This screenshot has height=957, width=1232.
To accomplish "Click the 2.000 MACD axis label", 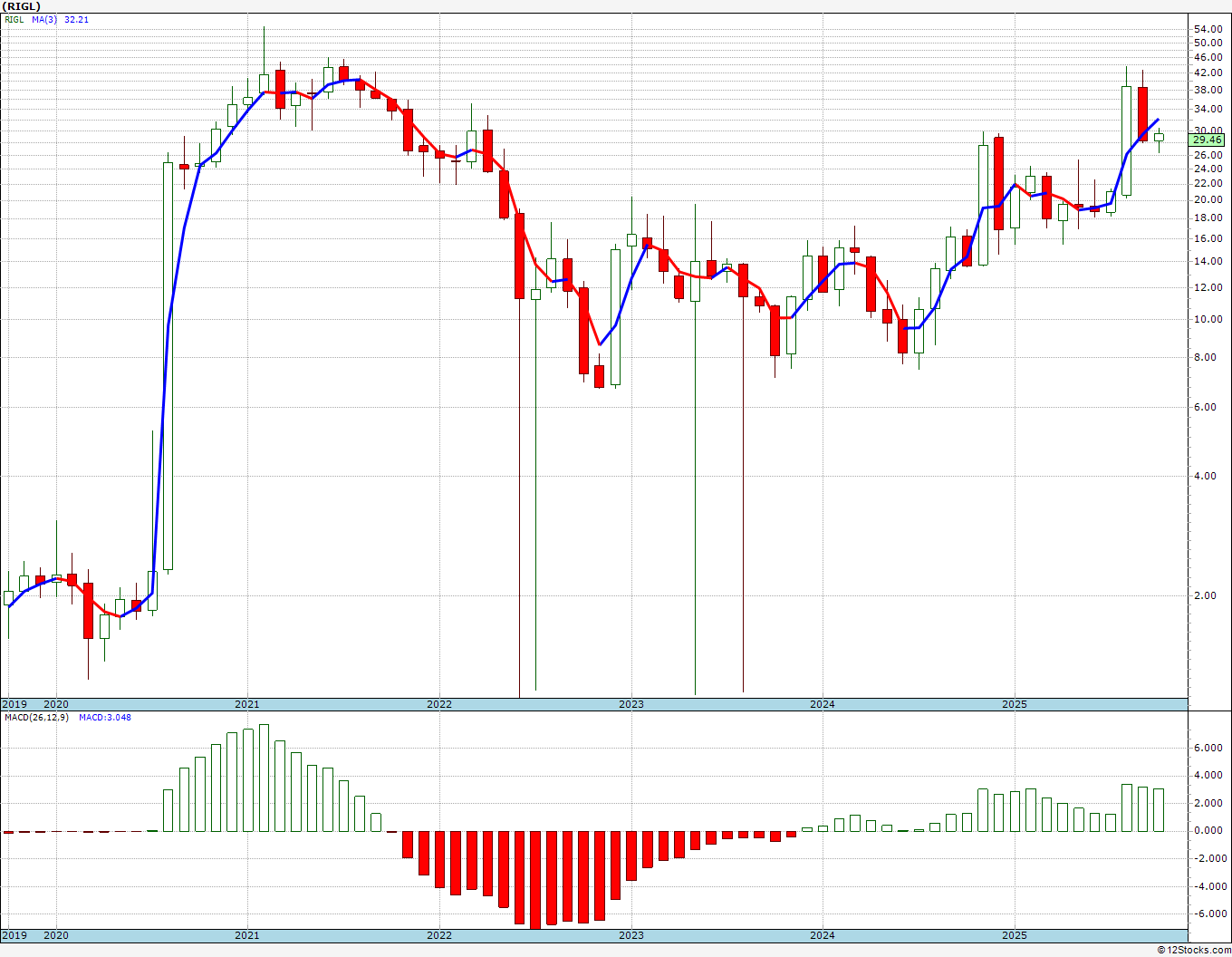I will [x=1210, y=803].
